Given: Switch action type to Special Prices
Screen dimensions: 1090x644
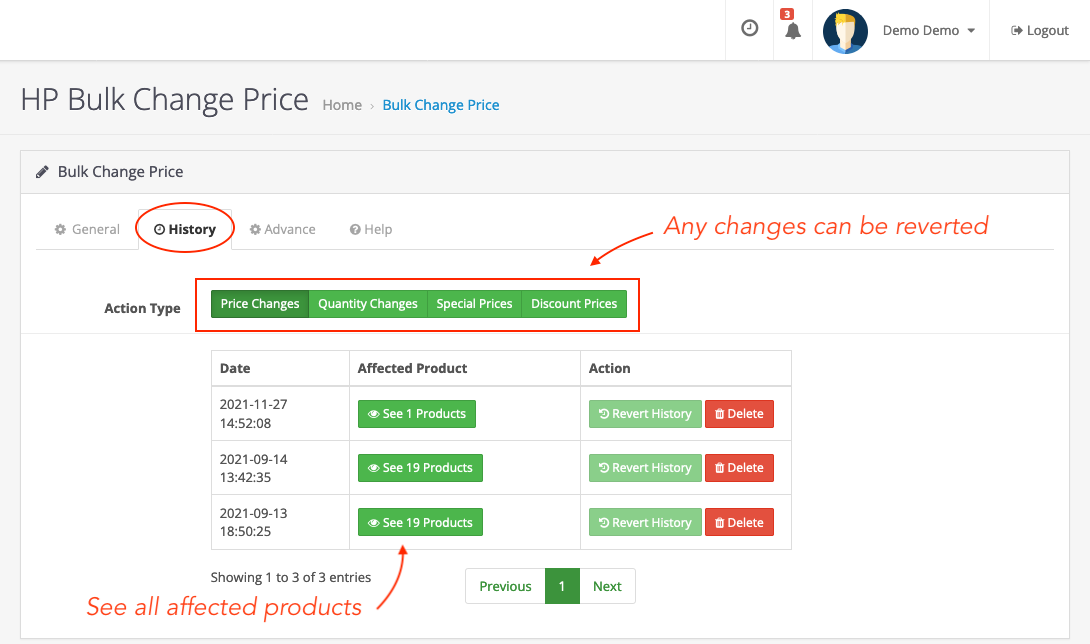Looking at the screenshot, I should (x=474, y=303).
